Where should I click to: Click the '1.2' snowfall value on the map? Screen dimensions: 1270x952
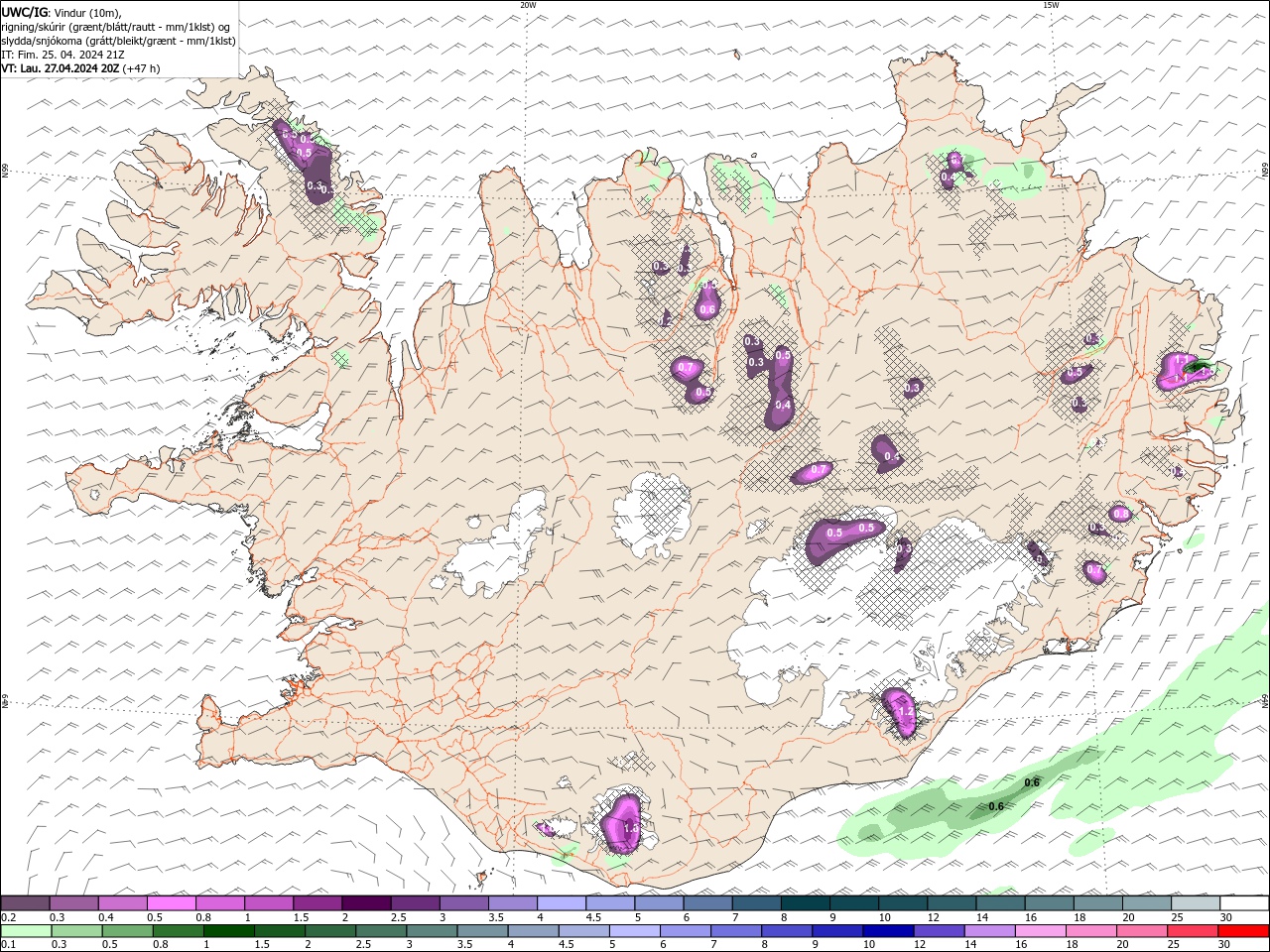(x=904, y=712)
